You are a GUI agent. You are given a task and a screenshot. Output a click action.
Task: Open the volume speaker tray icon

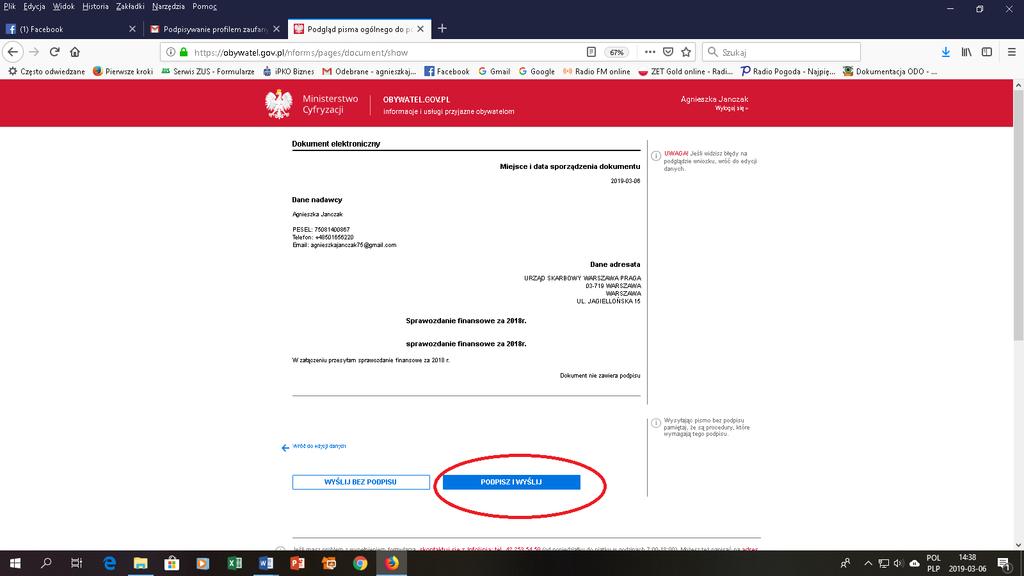899,563
